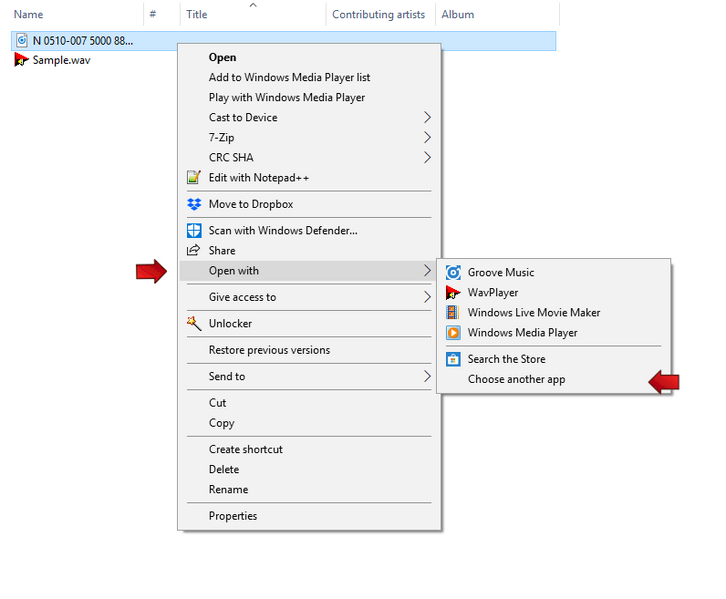Select the Sample.wav file name
The height and width of the screenshot is (599, 726).
62,60
